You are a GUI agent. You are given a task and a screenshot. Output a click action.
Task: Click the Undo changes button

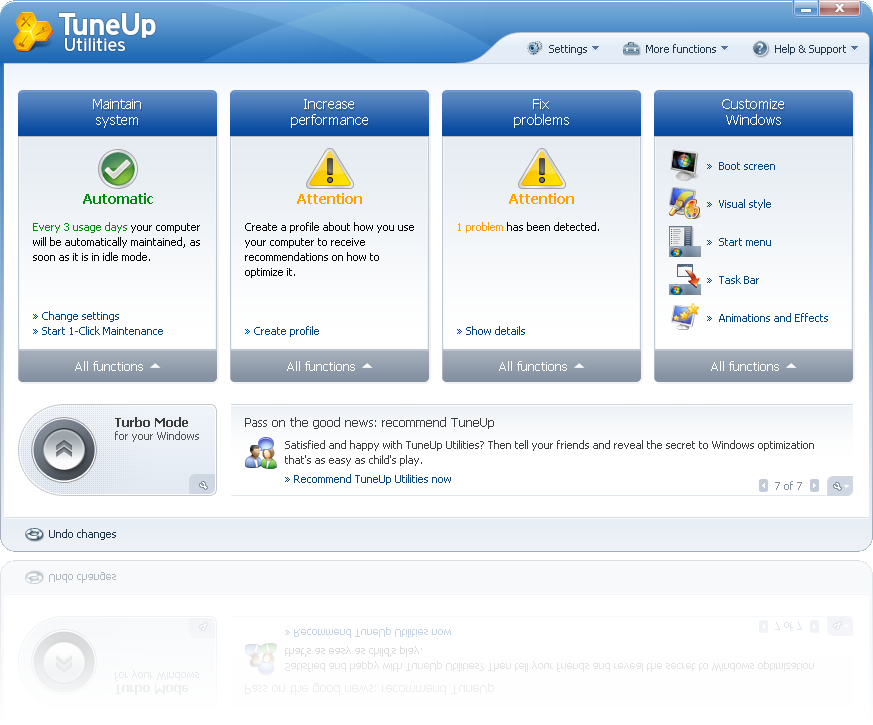[x=71, y=534]
